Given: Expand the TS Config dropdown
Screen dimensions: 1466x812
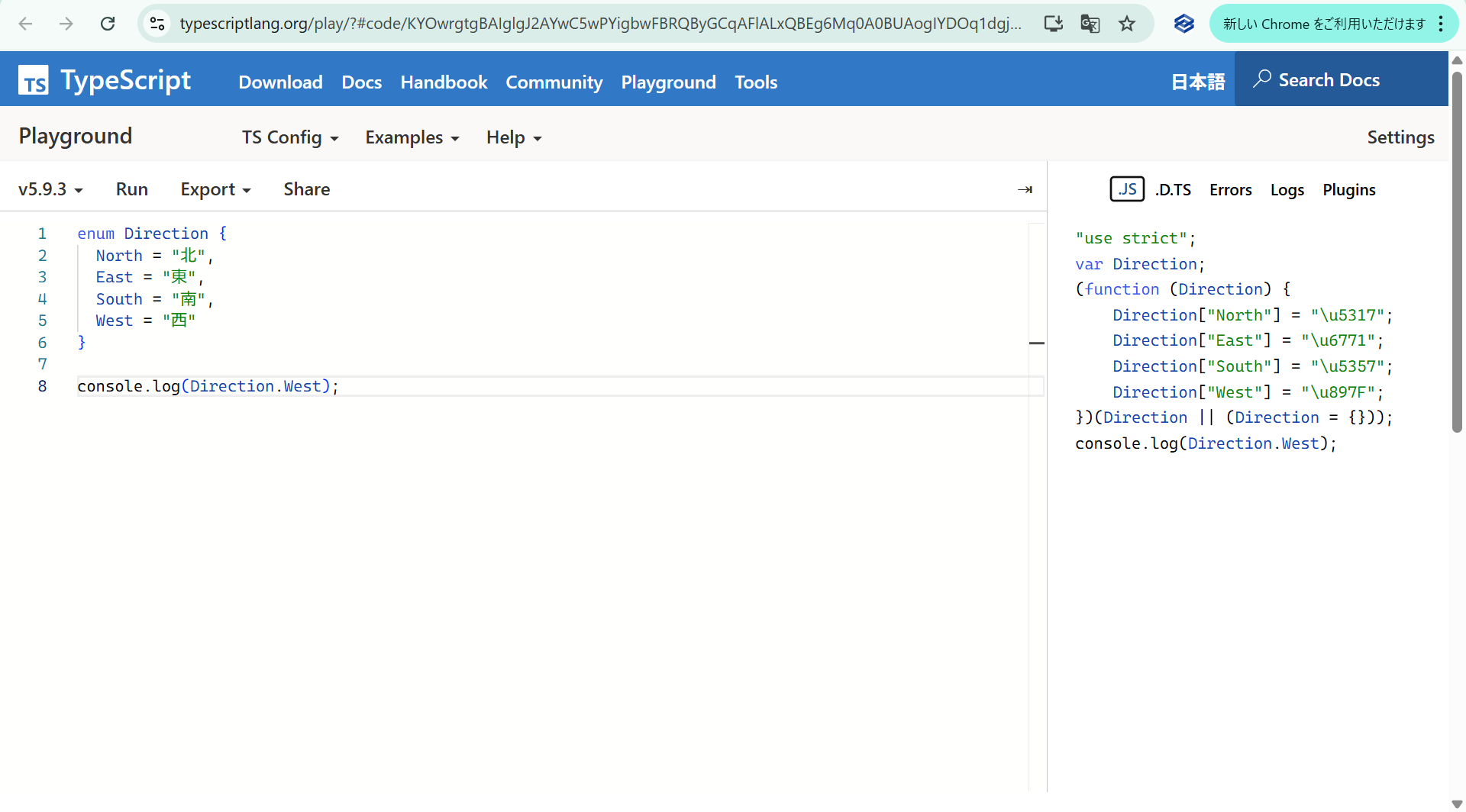Looking at the screenshot, I should coord(290,137).
